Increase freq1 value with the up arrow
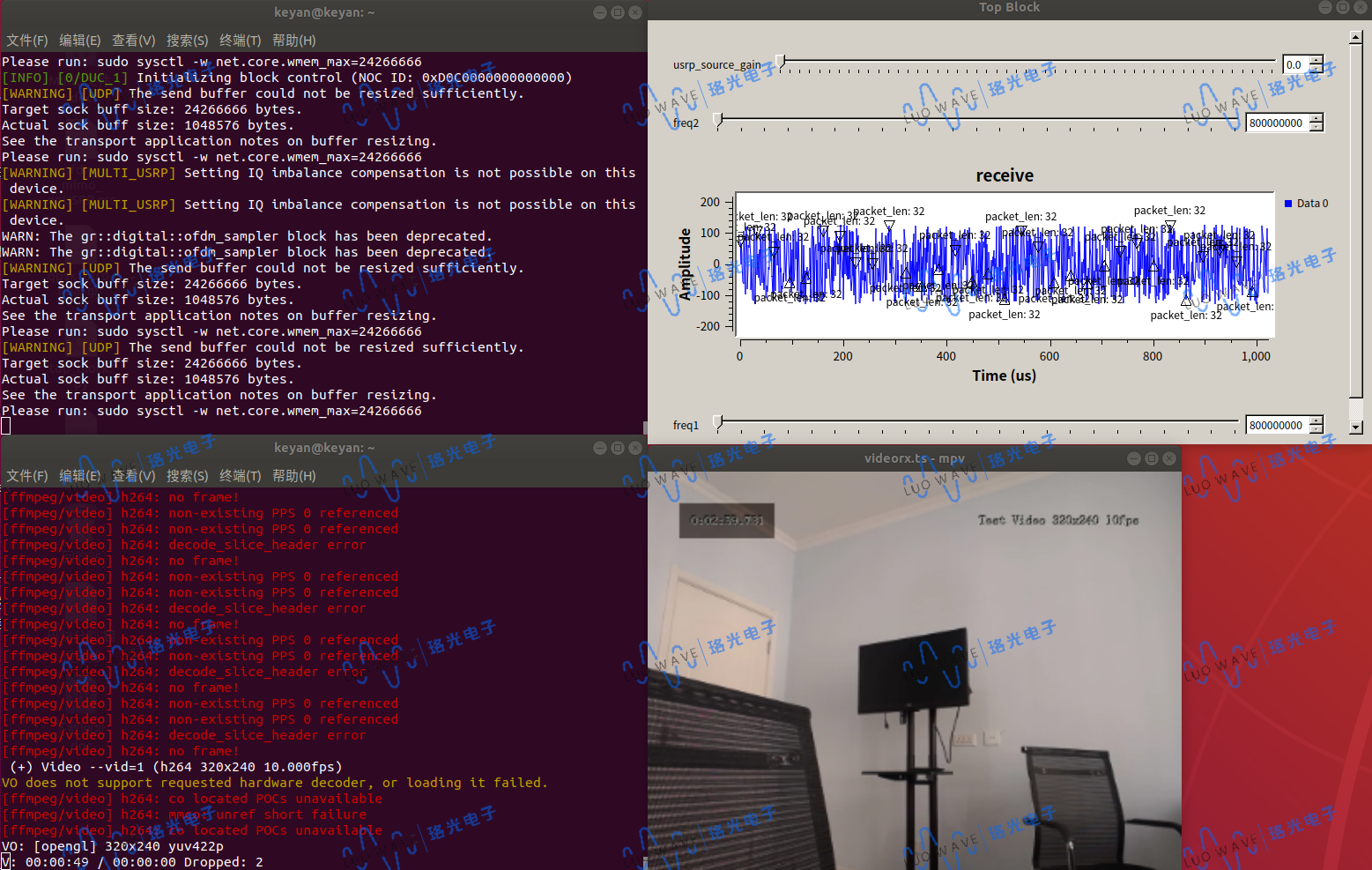This screenshot has height=870, width=1372. (x=1316, y=420)
